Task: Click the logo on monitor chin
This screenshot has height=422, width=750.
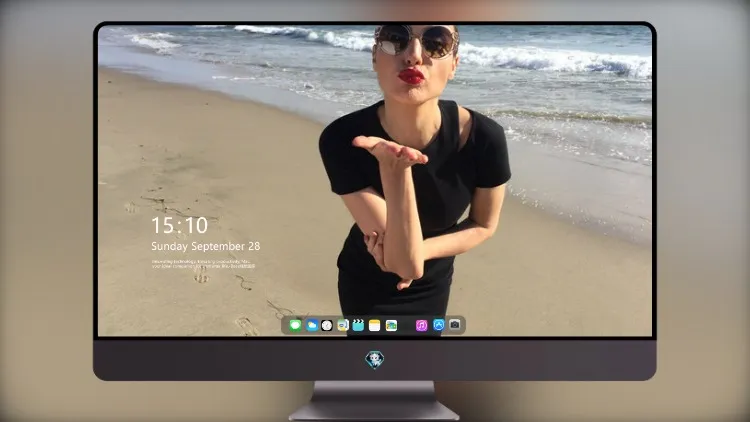Action: click(x=375, y=360)
